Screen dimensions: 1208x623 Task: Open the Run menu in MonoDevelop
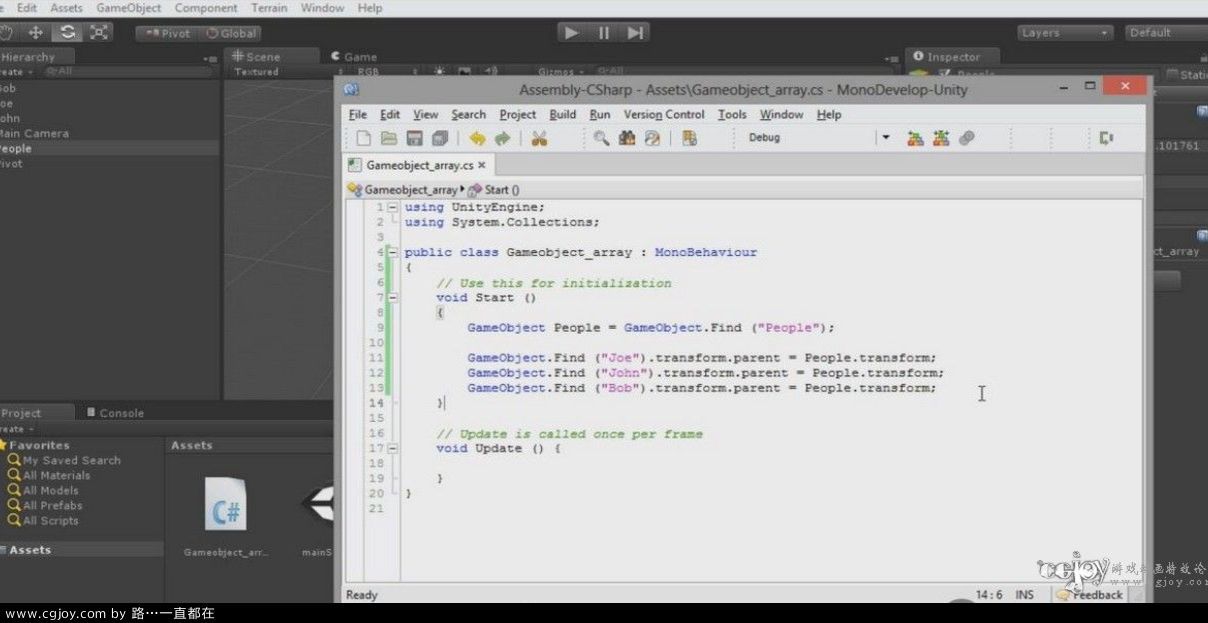point(600,114)
